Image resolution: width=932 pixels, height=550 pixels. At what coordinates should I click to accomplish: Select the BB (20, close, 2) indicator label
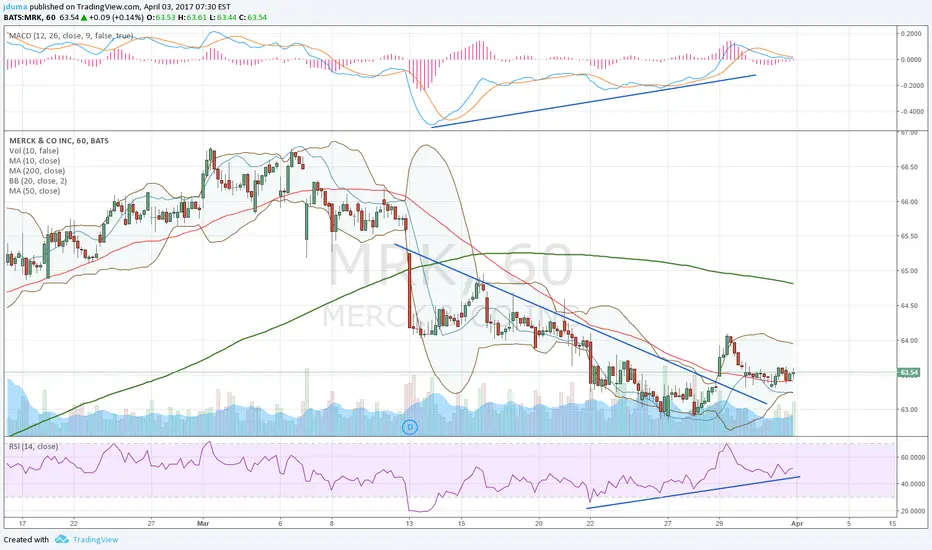tap(38, 181)
